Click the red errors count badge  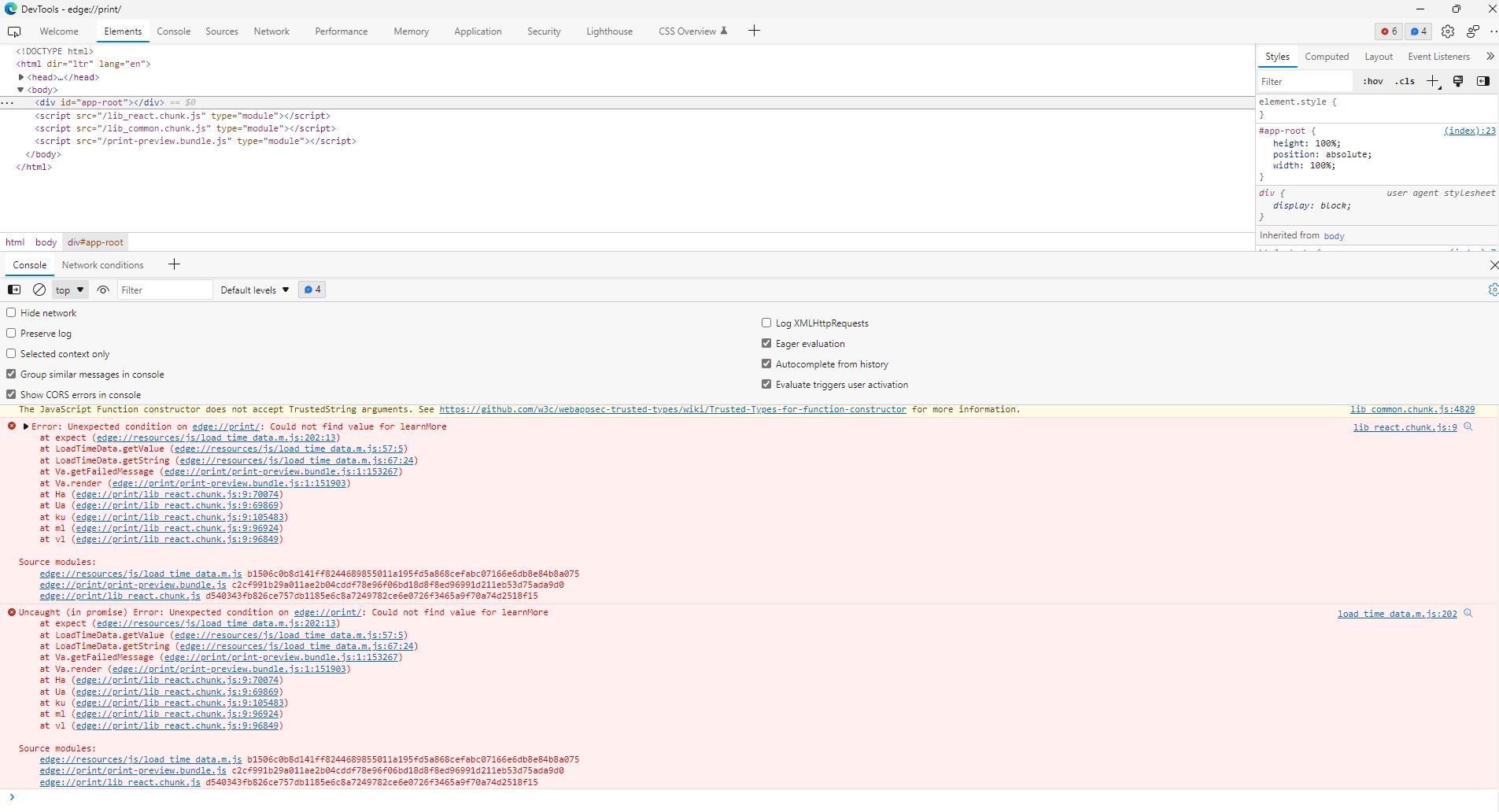(1389, 31)
